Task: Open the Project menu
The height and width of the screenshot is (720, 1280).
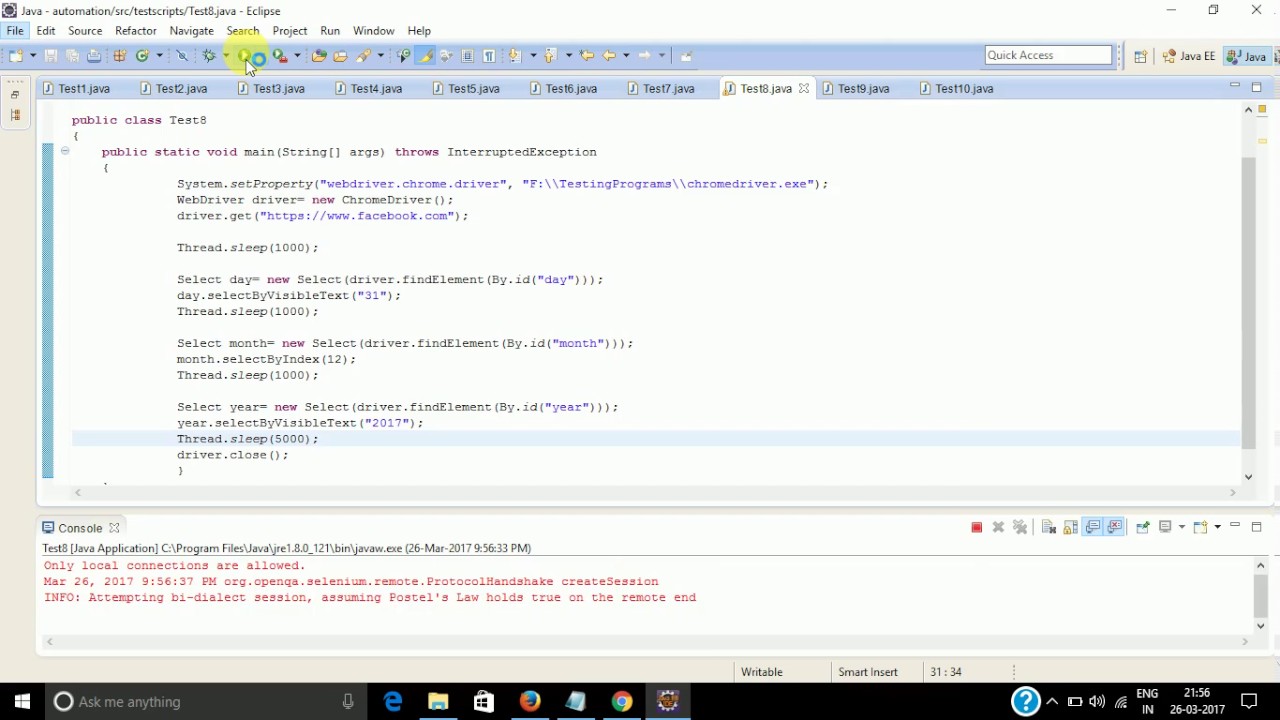Action: pos(290,31)
